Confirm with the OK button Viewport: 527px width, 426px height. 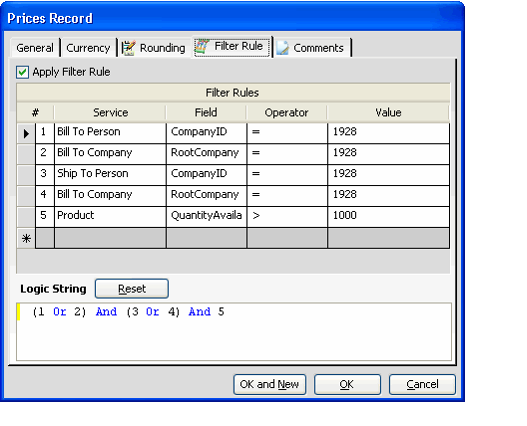point(347,384)
